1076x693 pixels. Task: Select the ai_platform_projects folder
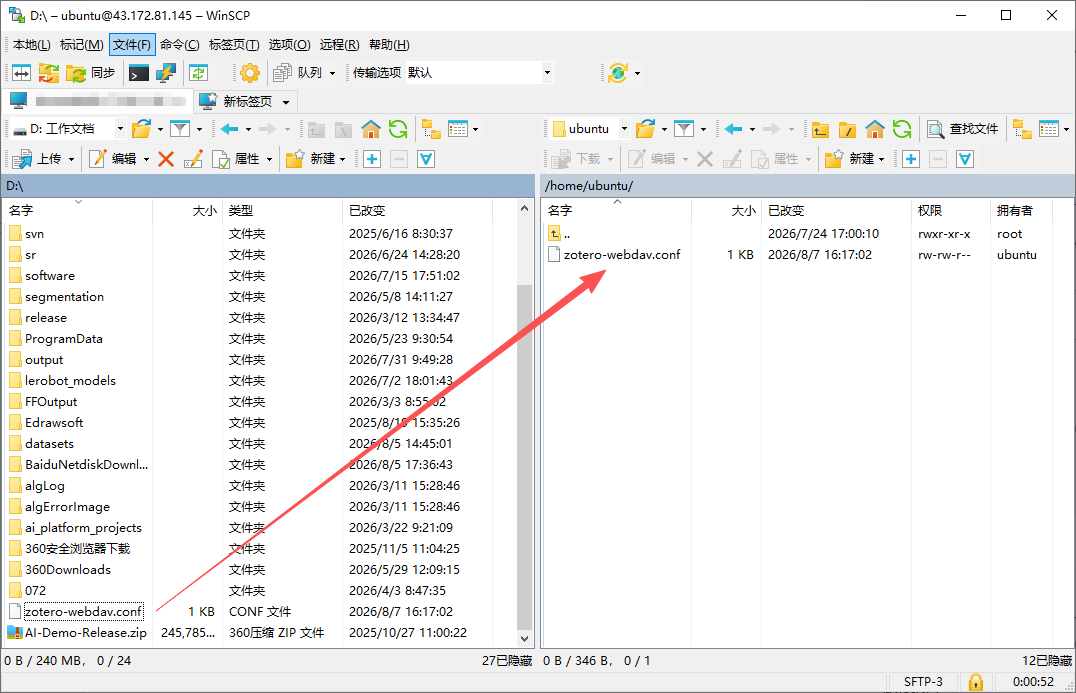click(x=84, y=528)
